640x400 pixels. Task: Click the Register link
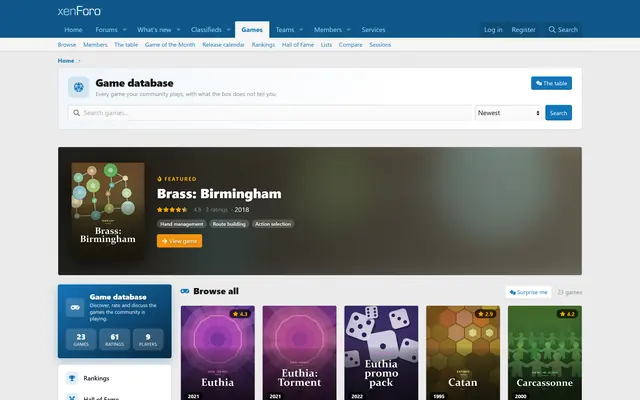[x=523, y=30]
